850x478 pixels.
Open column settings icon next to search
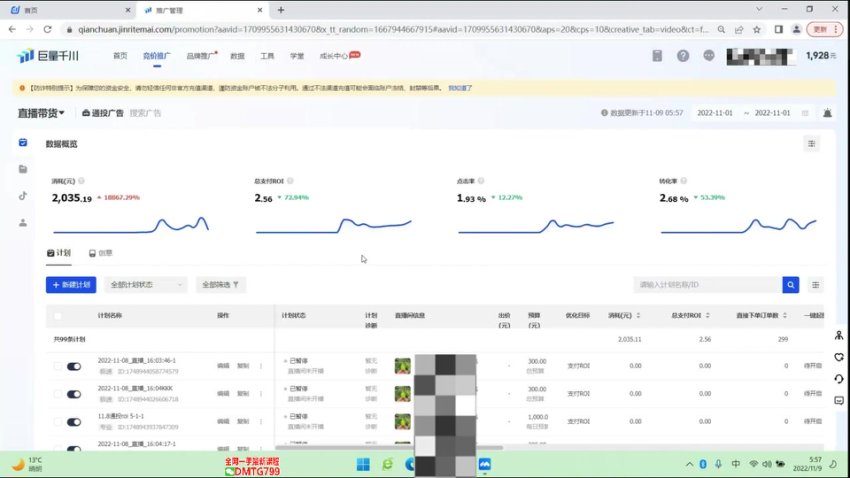(x=817, y=285)
